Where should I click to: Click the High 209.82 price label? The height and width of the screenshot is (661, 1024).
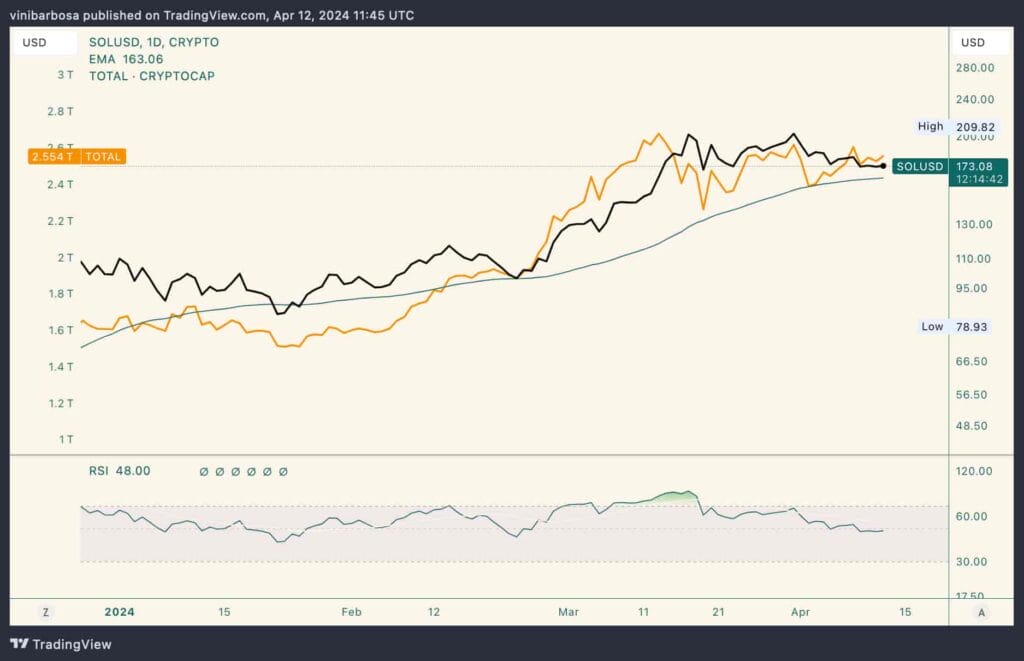[x=955, y=126]
